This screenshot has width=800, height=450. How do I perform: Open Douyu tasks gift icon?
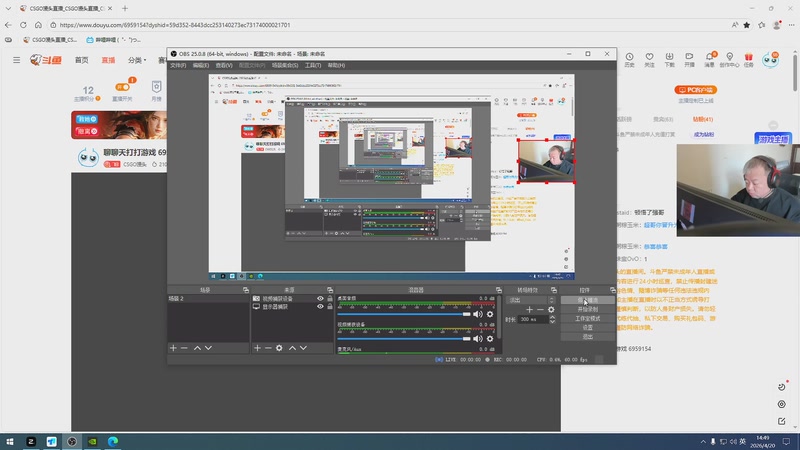[x=748, y=59]
